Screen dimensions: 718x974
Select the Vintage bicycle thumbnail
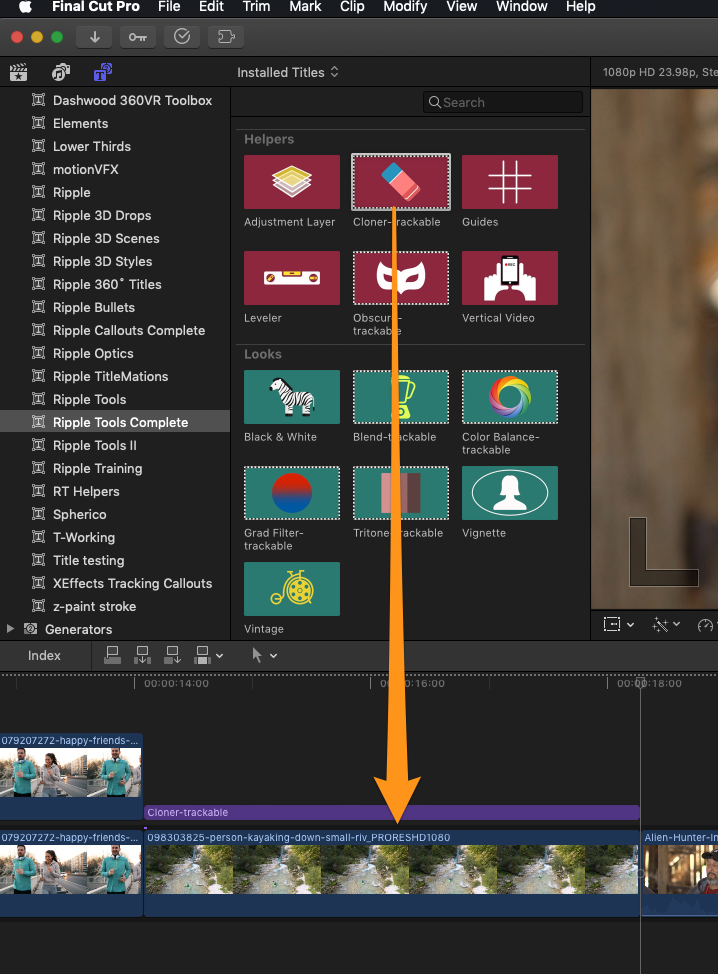(292, 589)
